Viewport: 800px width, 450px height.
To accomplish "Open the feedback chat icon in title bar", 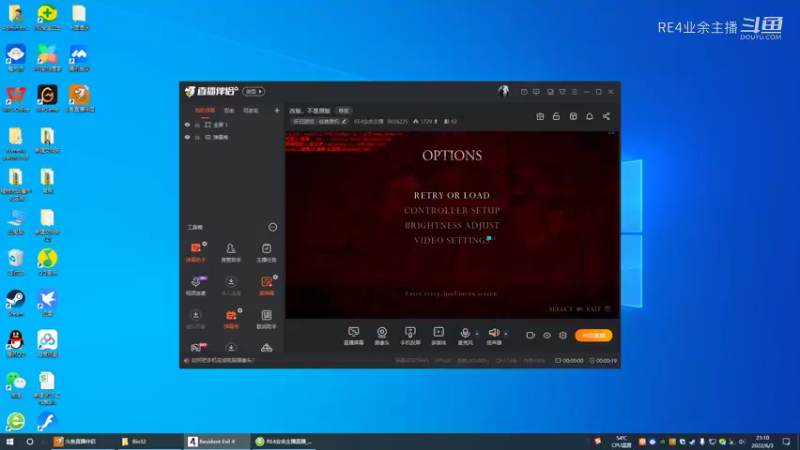I will coord(536,92).
